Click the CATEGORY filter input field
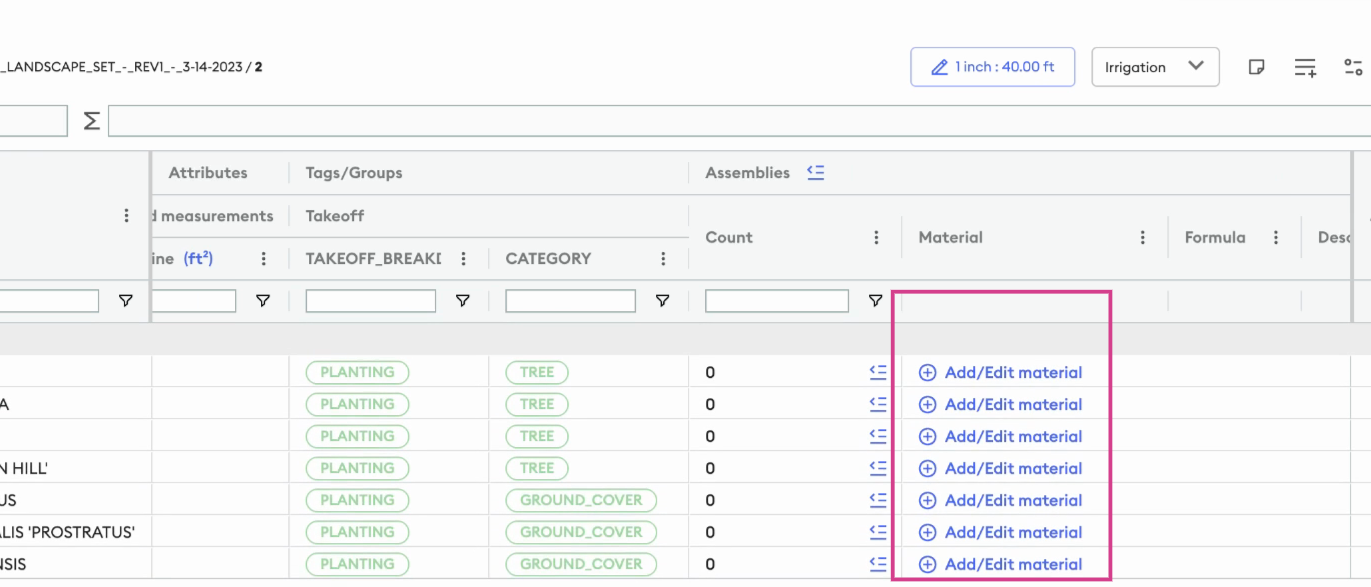The width and height of the screenshot is (1371, 587). coord(570,301)
